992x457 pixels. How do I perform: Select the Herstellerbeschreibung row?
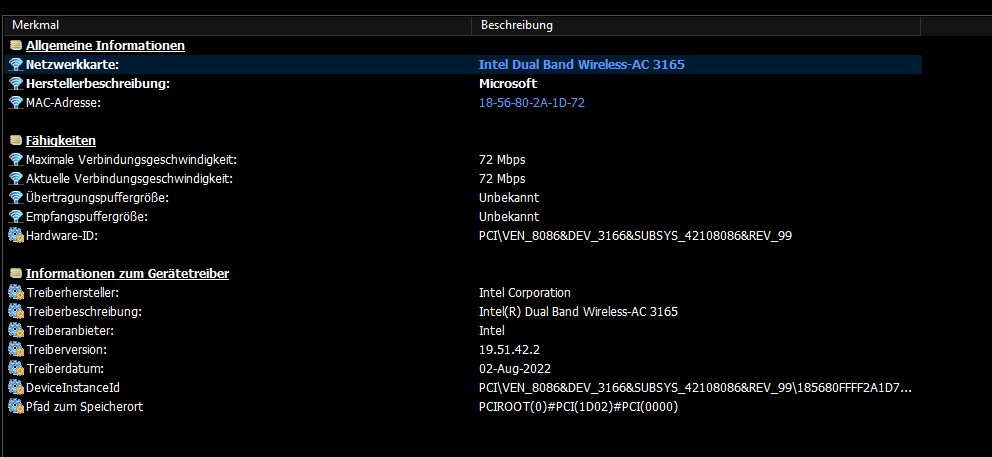pyautogui.click(x=98, y=83)
